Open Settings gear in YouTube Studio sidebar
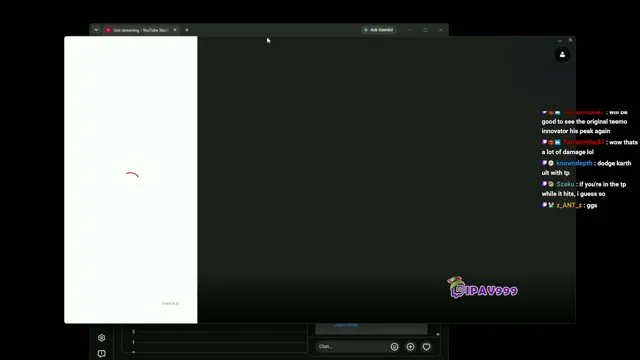640x360 pixels. (102, 338)
